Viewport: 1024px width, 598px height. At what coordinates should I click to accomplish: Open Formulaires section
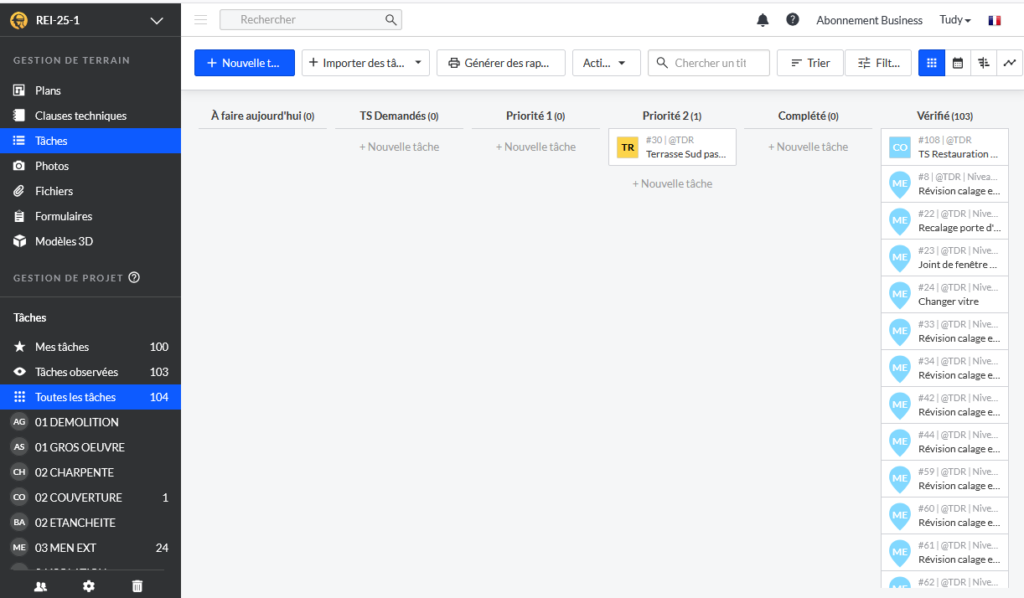90,216
